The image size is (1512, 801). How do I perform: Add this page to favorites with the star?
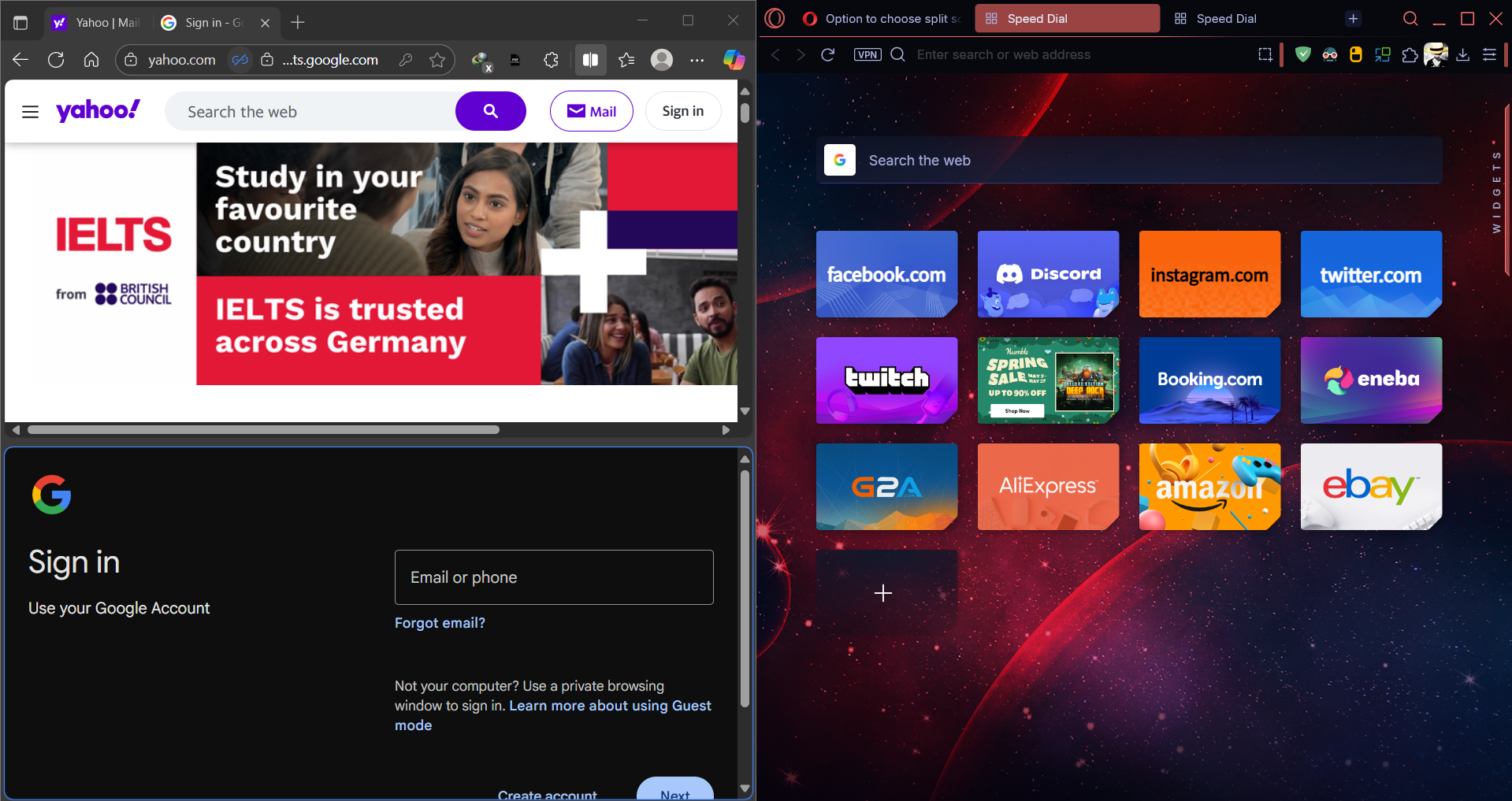(x=437, y=60)
